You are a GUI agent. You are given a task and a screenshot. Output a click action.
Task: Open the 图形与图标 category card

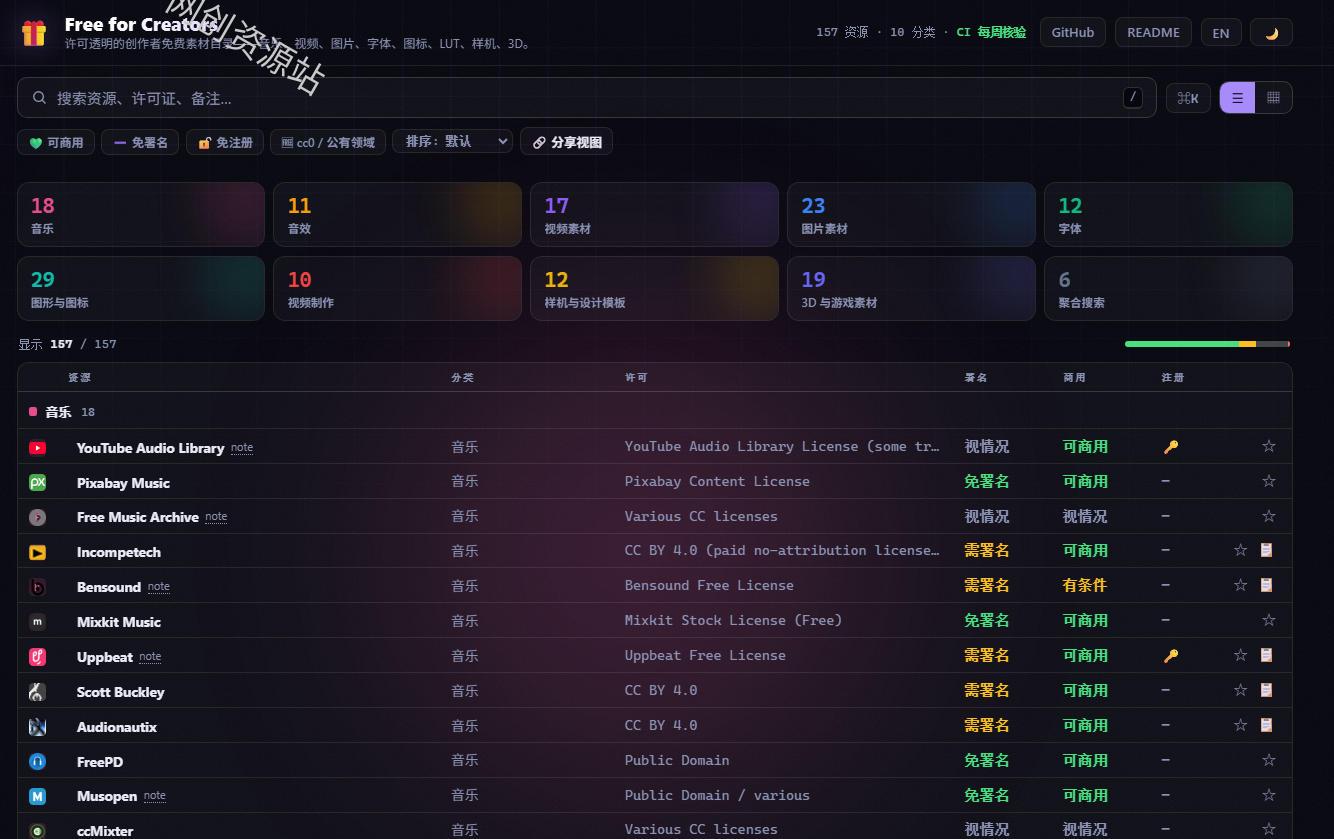click(141, 288)
